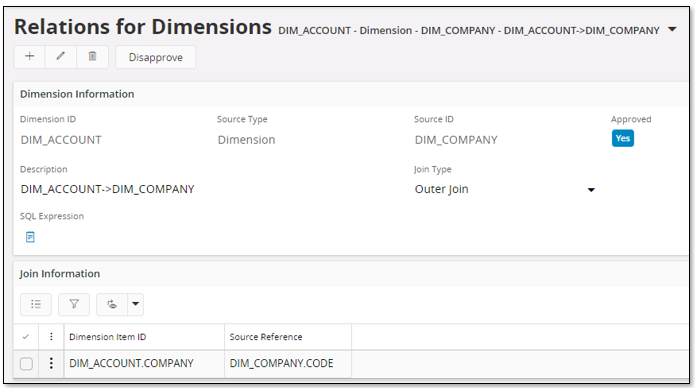Sort by Source Reference column header
This screenshot has width=695, height=388.
pyautogui.click(x=266, y=337)
